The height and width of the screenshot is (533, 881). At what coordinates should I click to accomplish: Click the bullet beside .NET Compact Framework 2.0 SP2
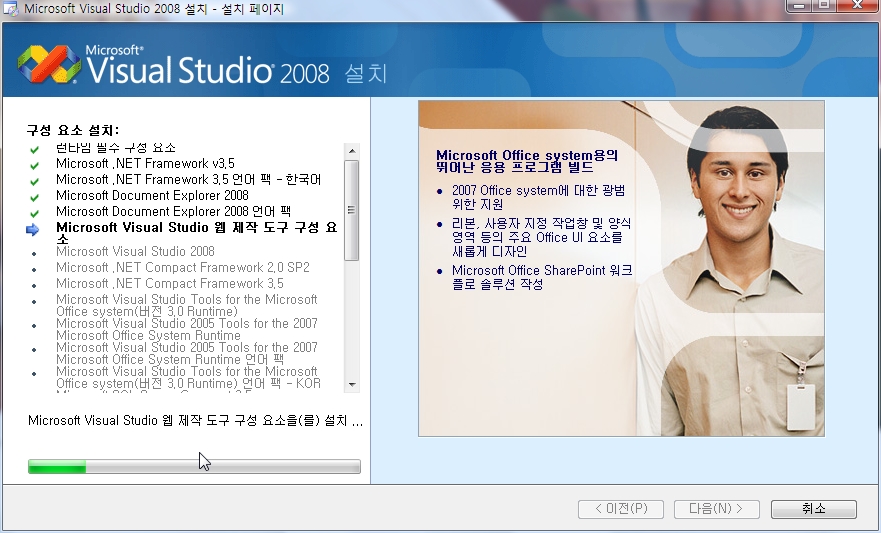[34, 270]
